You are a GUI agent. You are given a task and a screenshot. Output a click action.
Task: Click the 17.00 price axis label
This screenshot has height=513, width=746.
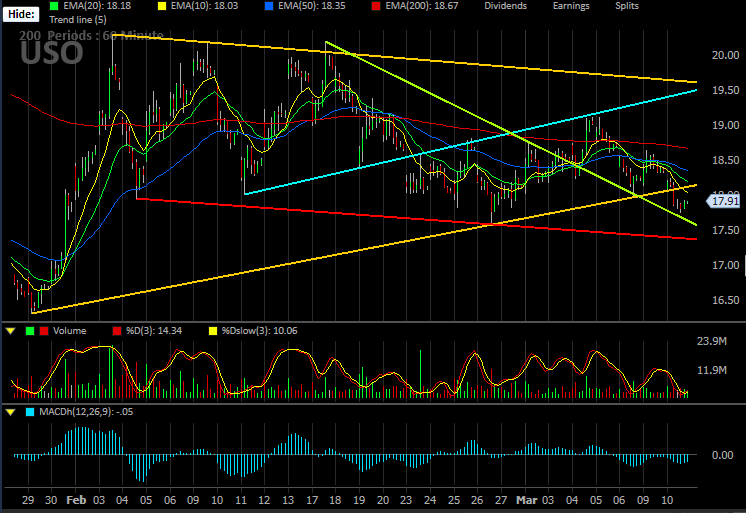click(726, 265)
